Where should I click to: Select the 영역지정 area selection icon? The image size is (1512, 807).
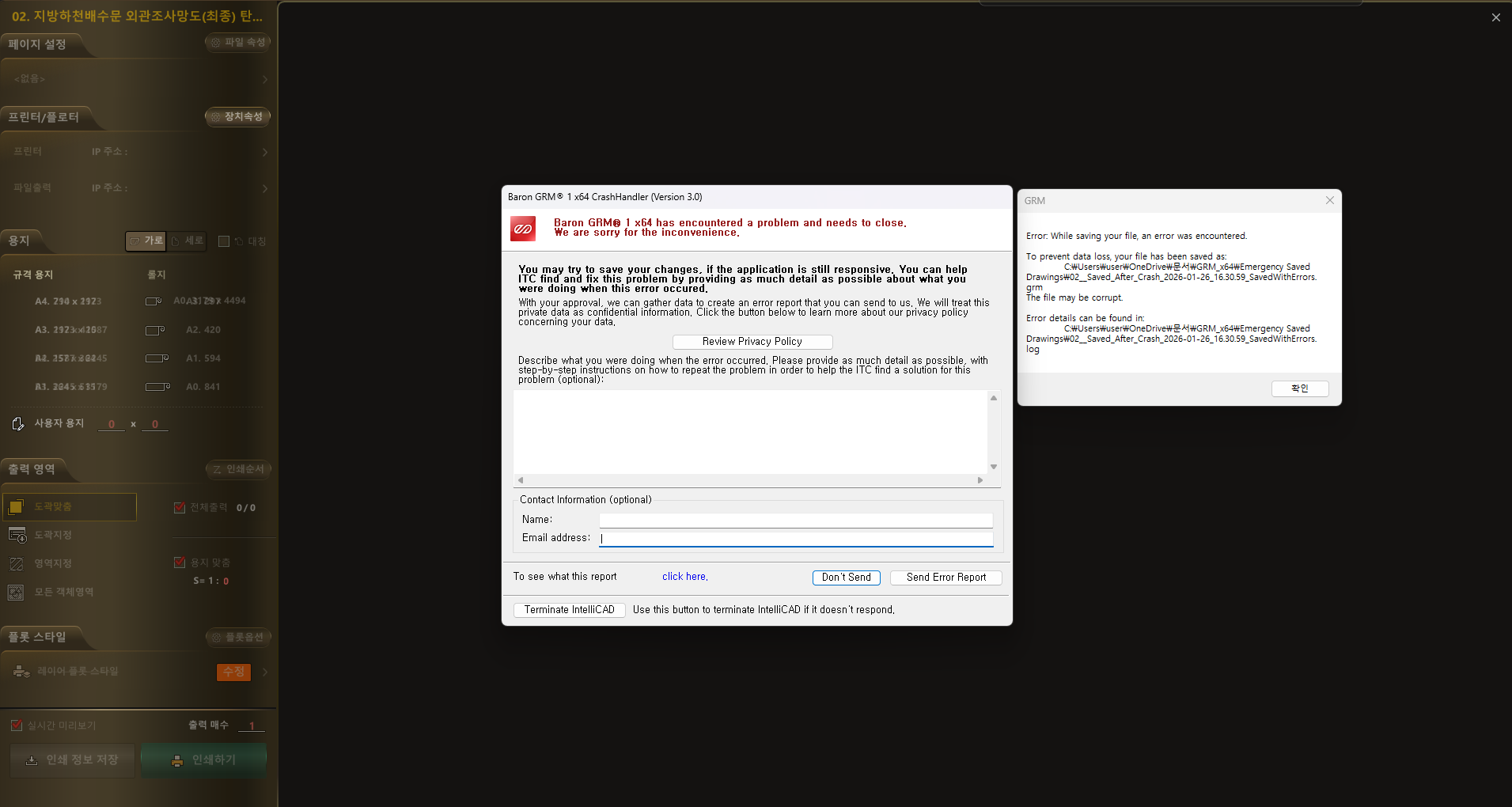pyautogui.click(x=17, y=564)
